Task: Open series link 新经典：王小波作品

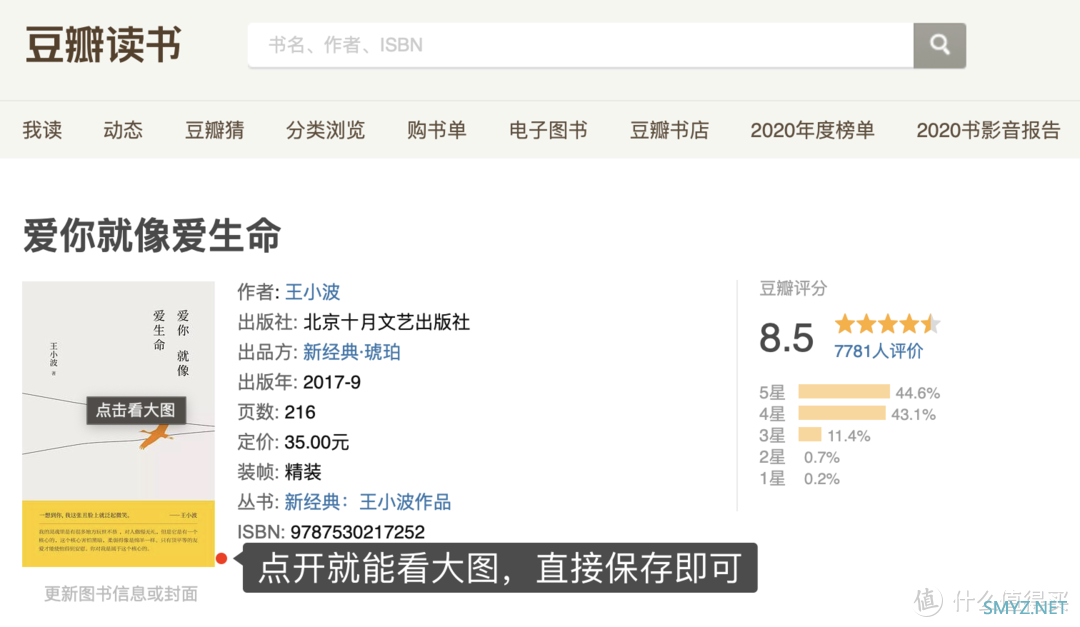Action: [368, 502]
